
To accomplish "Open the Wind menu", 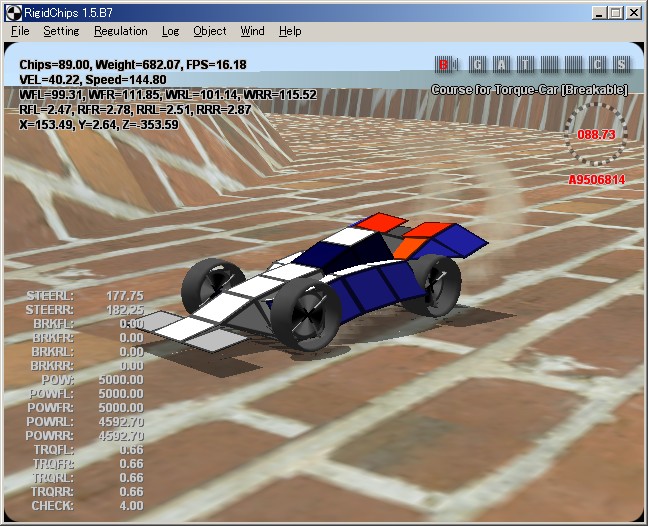I will 252,31.
